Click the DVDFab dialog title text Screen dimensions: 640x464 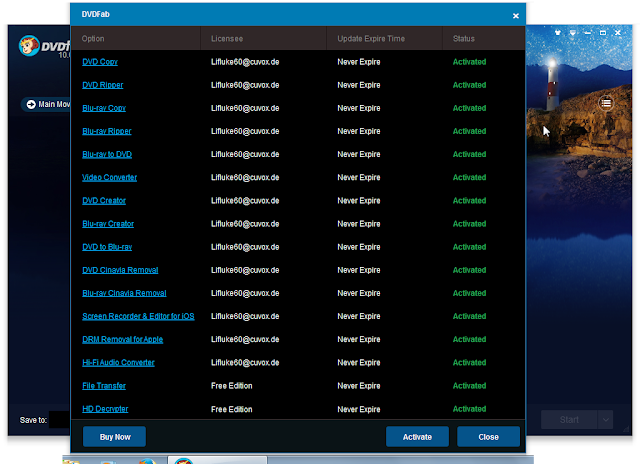pos(96,14)
